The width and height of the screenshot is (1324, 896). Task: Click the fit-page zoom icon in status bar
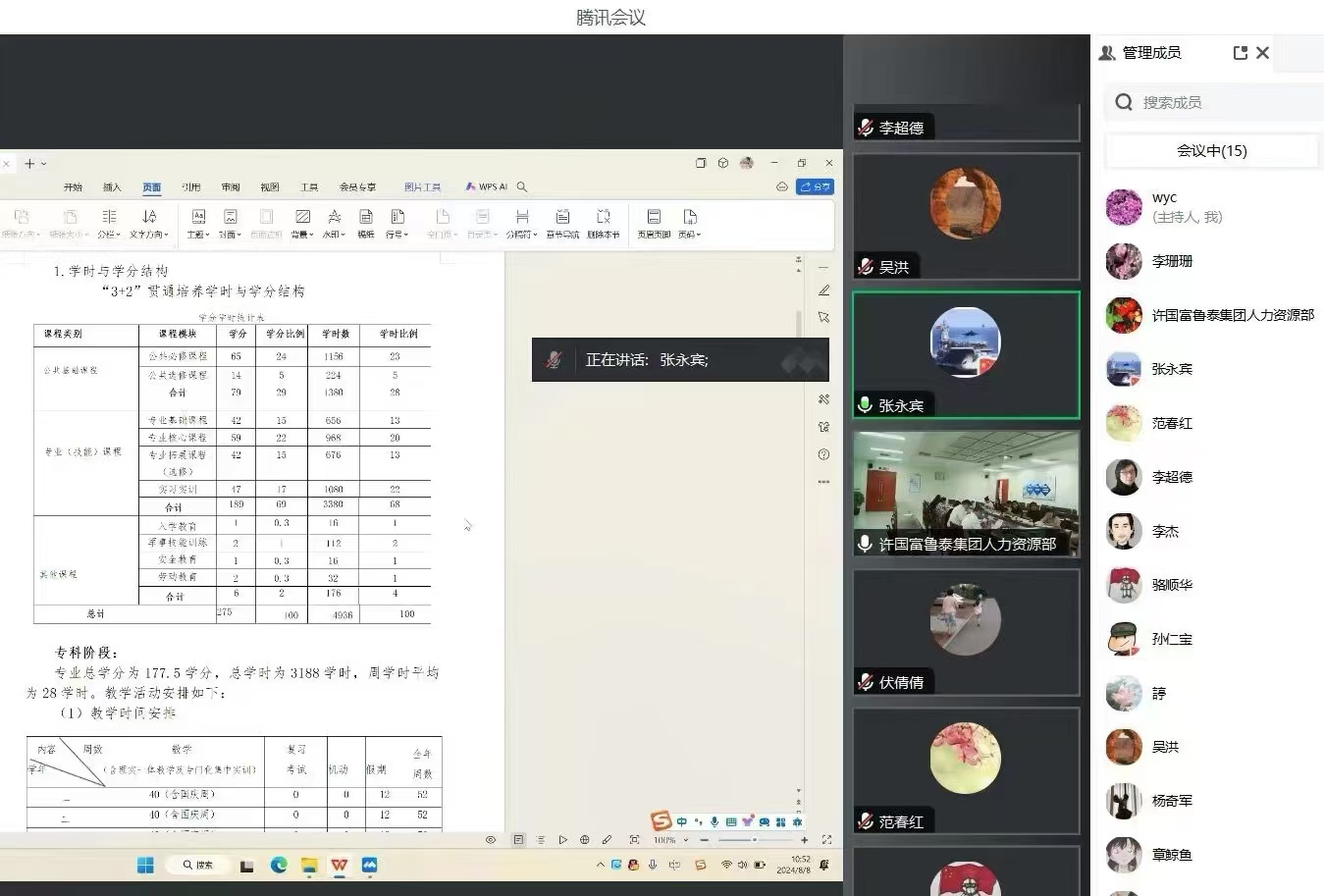click(634, 840)
